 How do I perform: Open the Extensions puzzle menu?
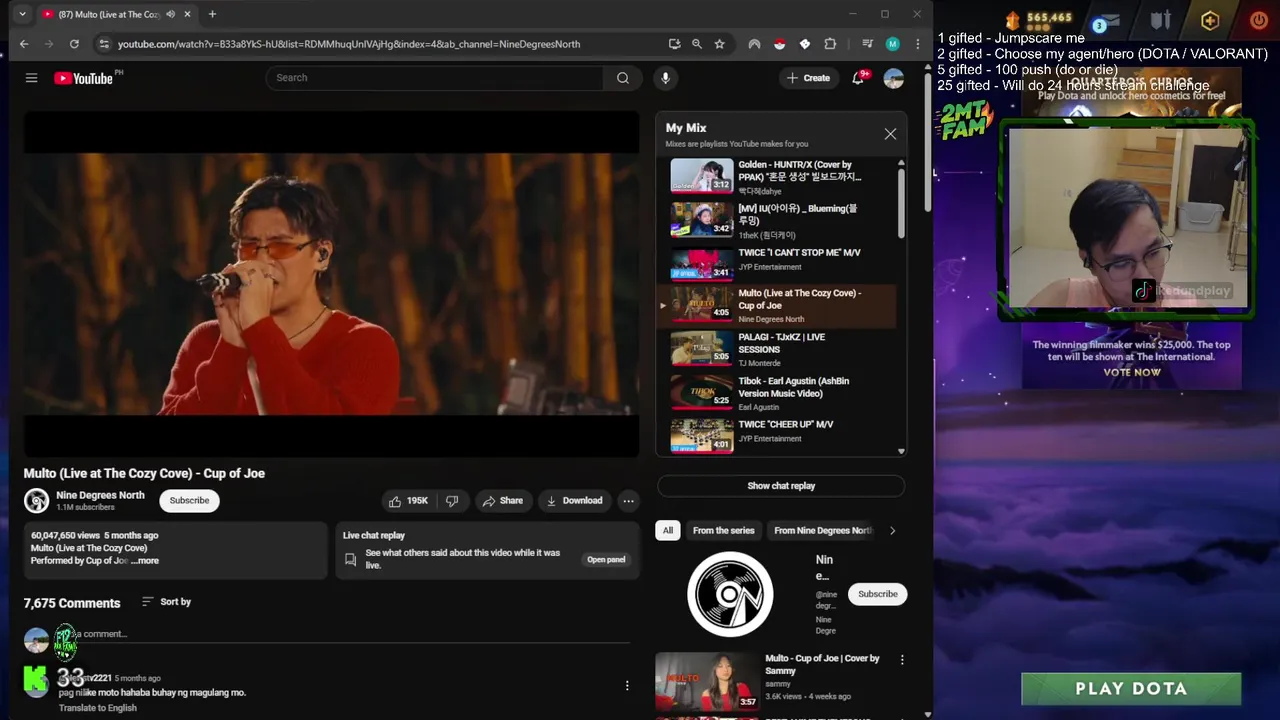[x=830, y=44]
